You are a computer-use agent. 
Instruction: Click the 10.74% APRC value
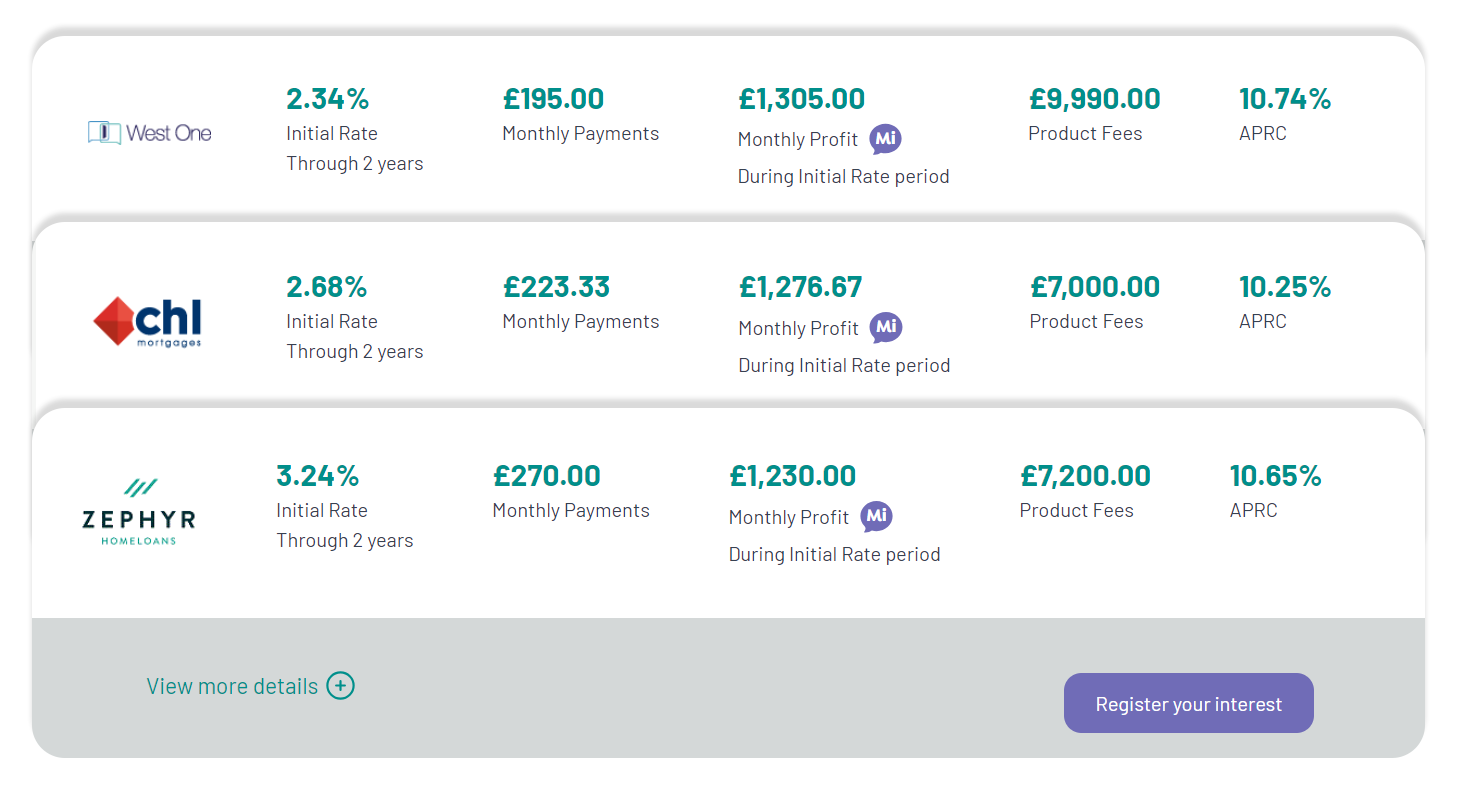click(1285, 99)
